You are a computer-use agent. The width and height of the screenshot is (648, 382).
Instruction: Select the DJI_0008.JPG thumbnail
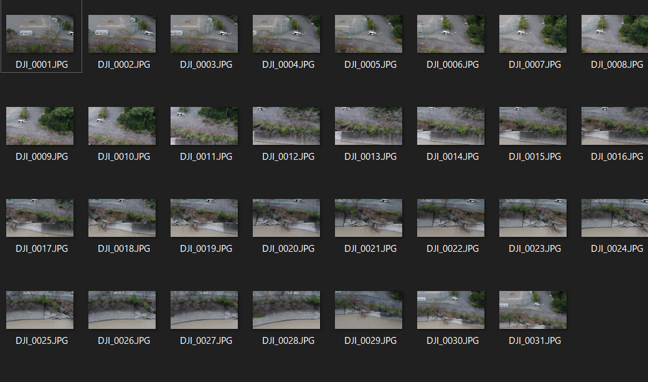point(615,34)
